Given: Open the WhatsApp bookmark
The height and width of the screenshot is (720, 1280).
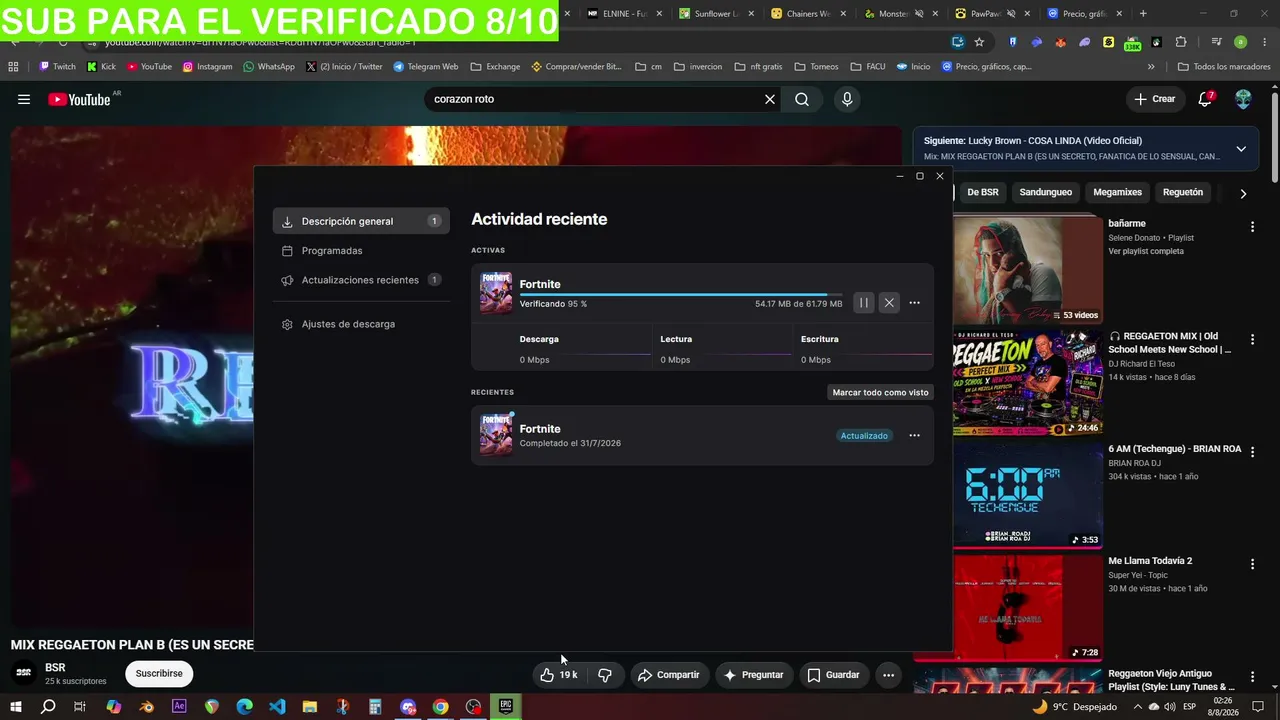Looking at the screenshot, I should coord(269,67).
